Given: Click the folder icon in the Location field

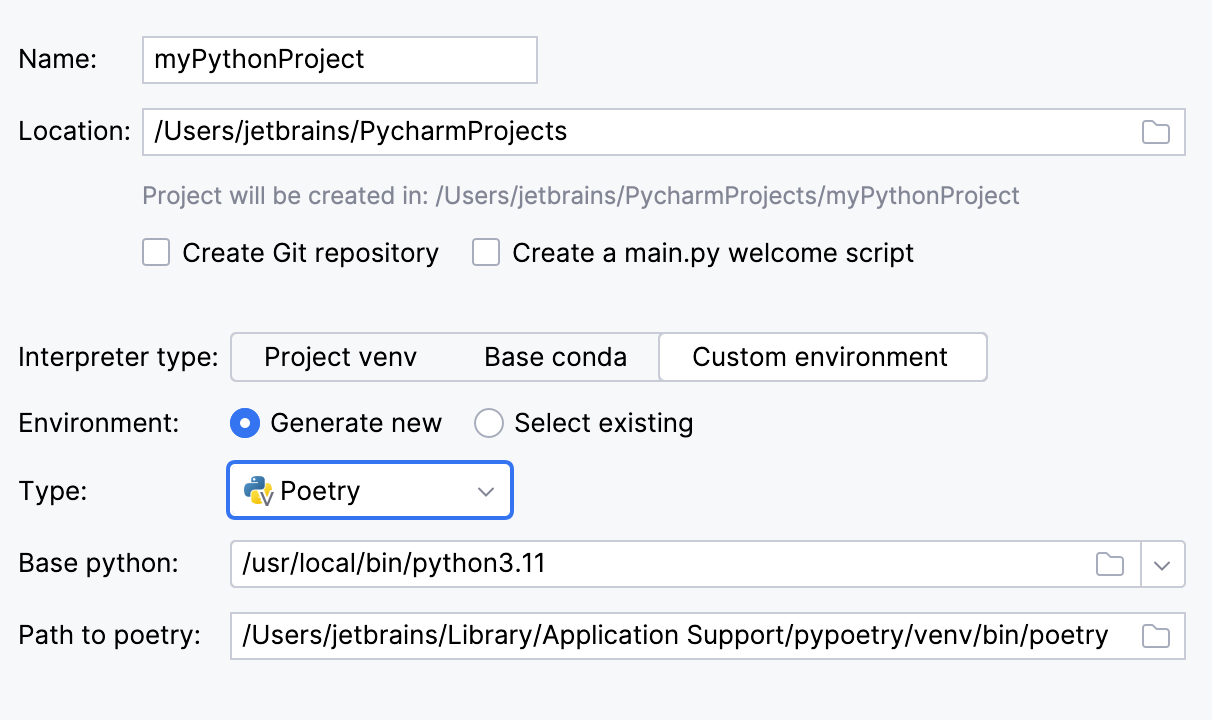Looking at the screenshot, I should [1156, 132].
